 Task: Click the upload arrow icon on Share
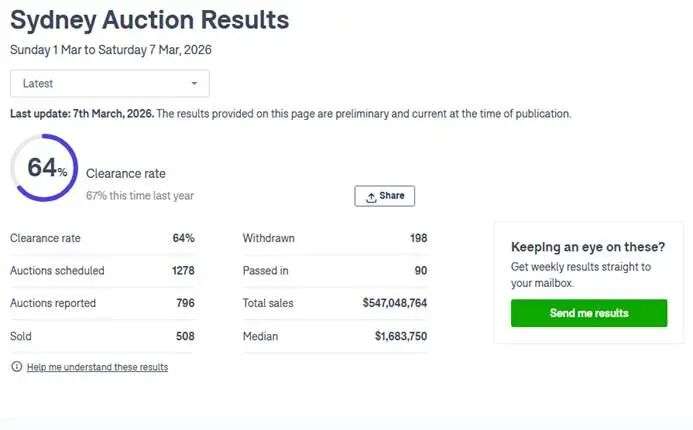pyautogui.click(x=371, y=197)
